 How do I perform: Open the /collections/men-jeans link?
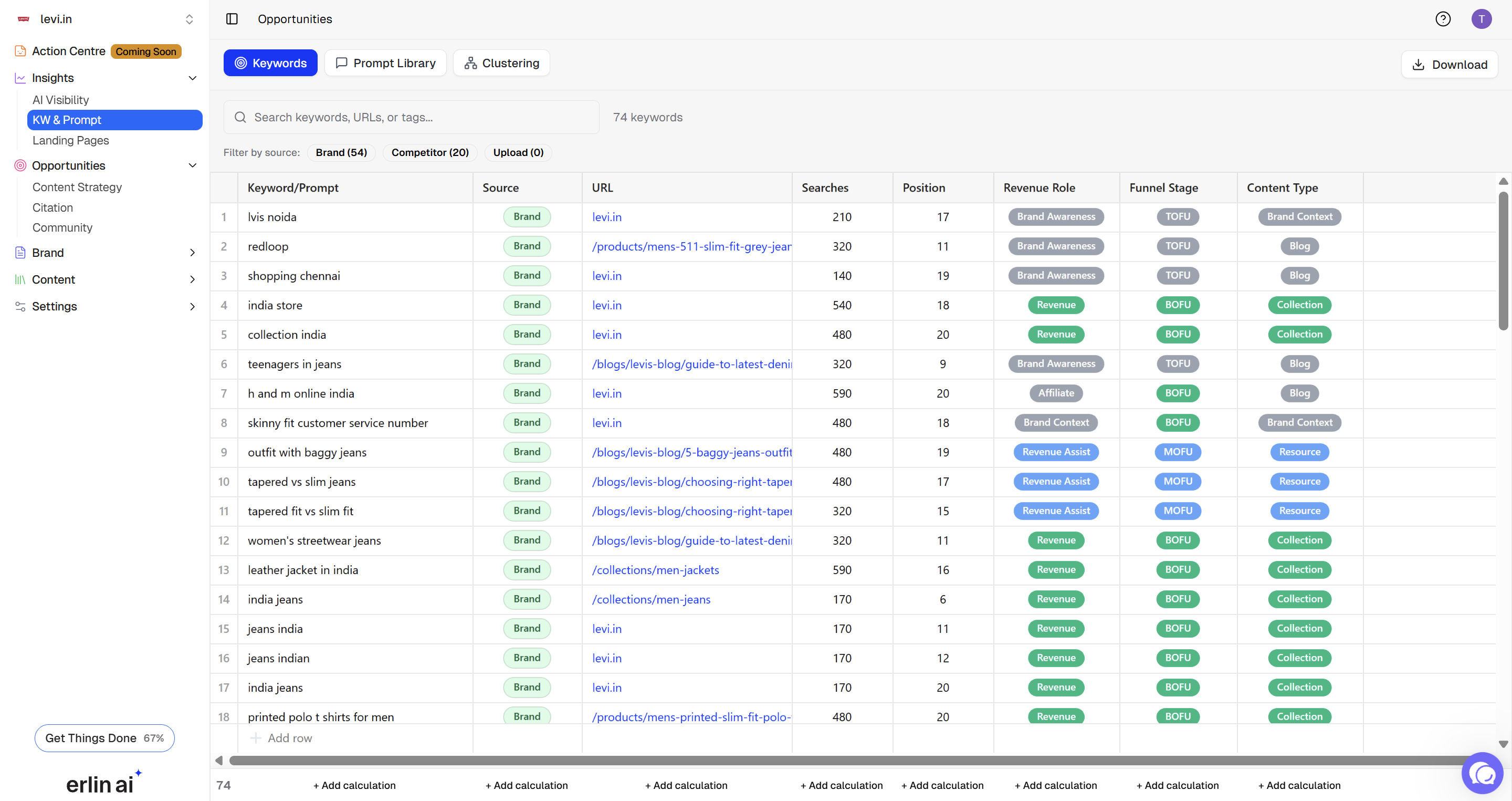652,599
